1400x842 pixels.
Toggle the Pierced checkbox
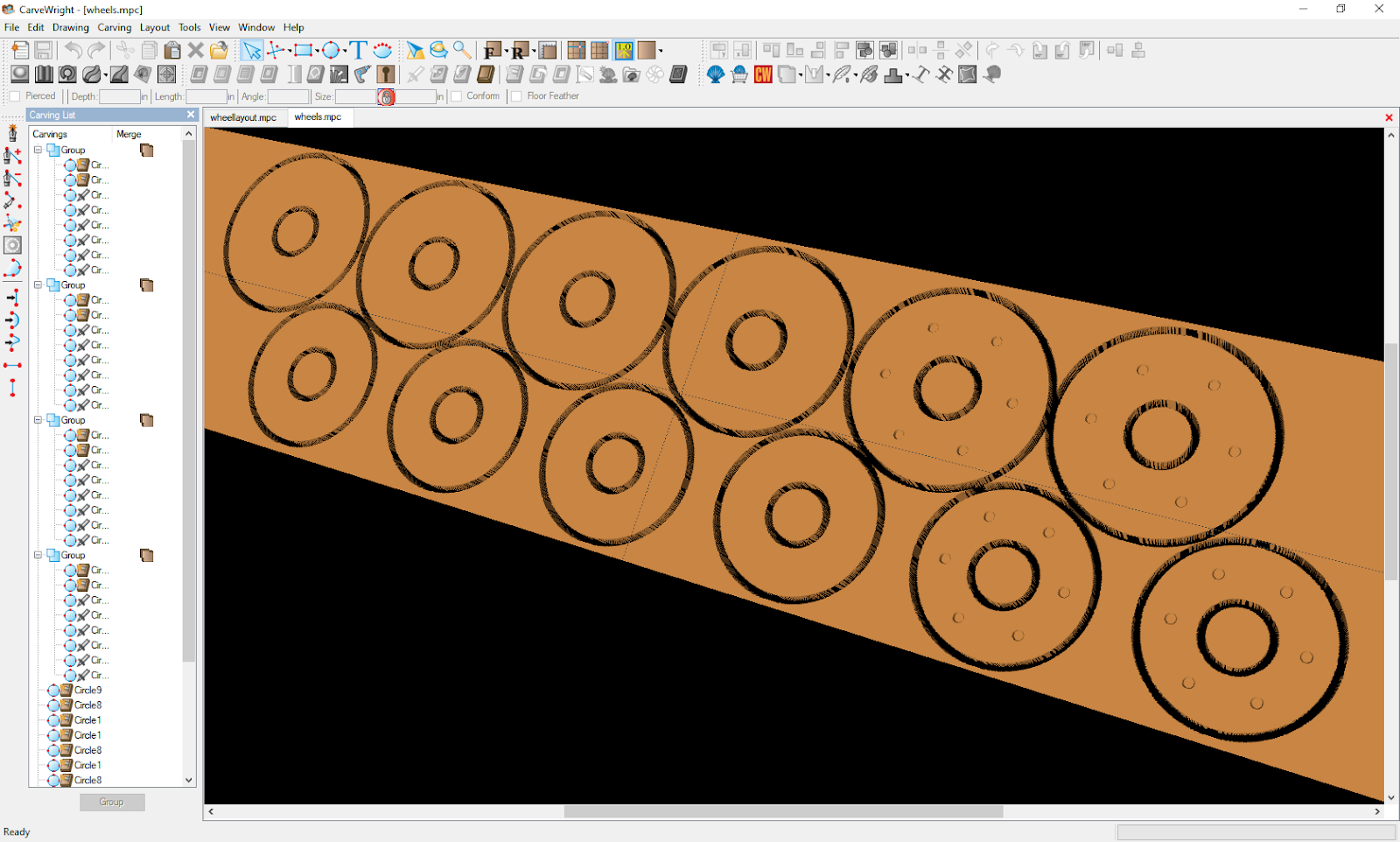15,96
